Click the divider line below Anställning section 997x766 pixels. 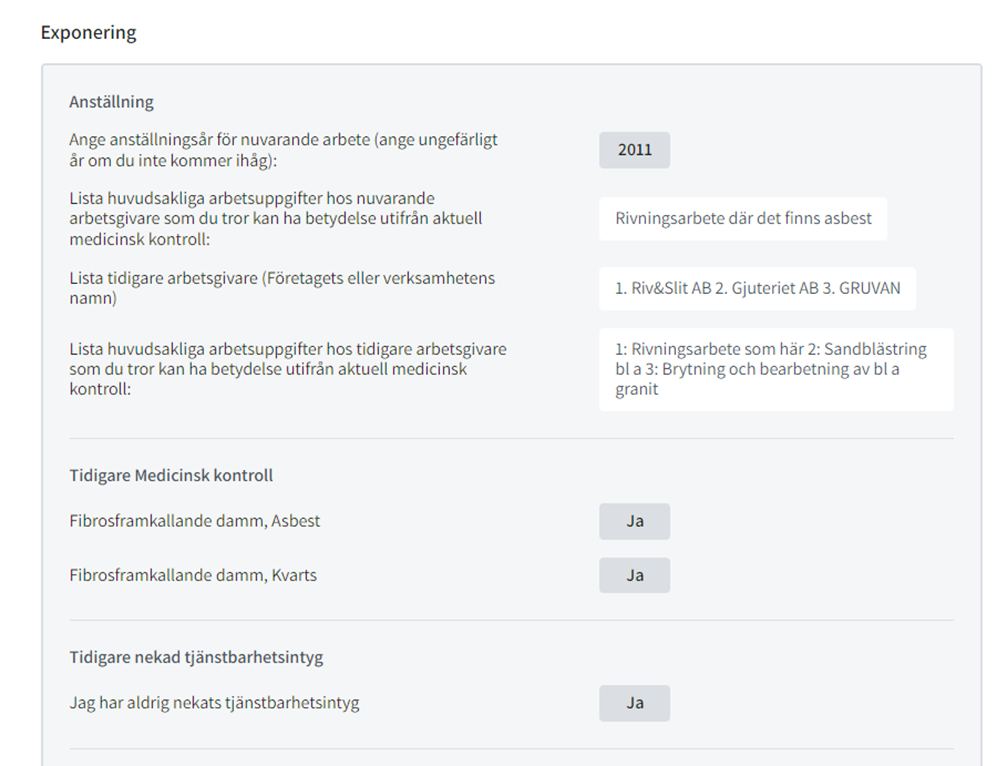point(511,438)
